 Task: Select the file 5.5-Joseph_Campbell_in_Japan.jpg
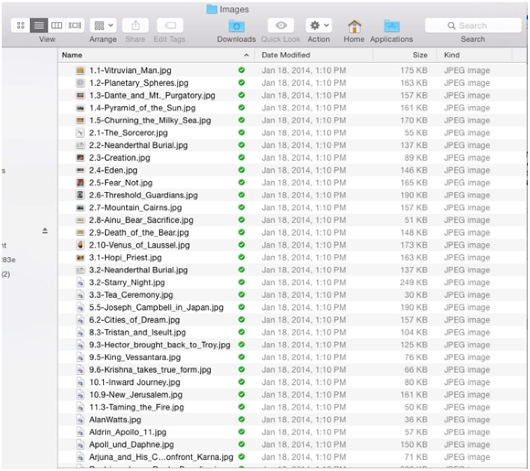[x=156, y=307]
